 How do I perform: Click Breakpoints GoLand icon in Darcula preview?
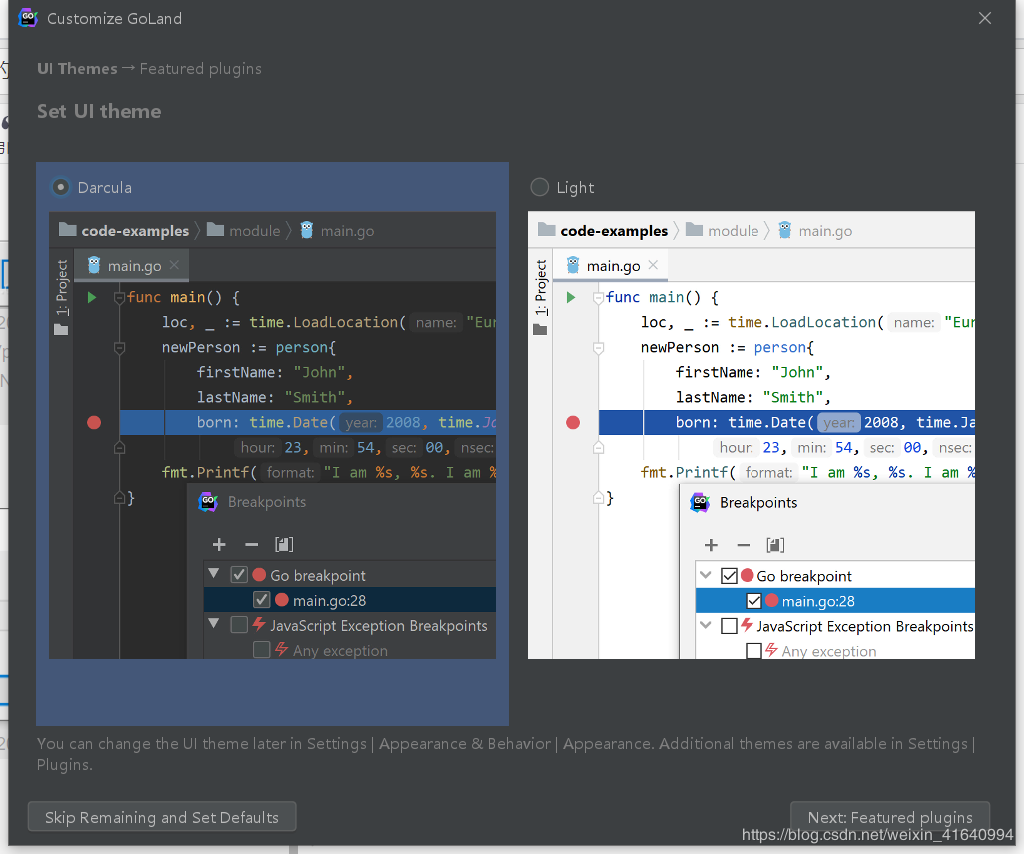[208, 502]
